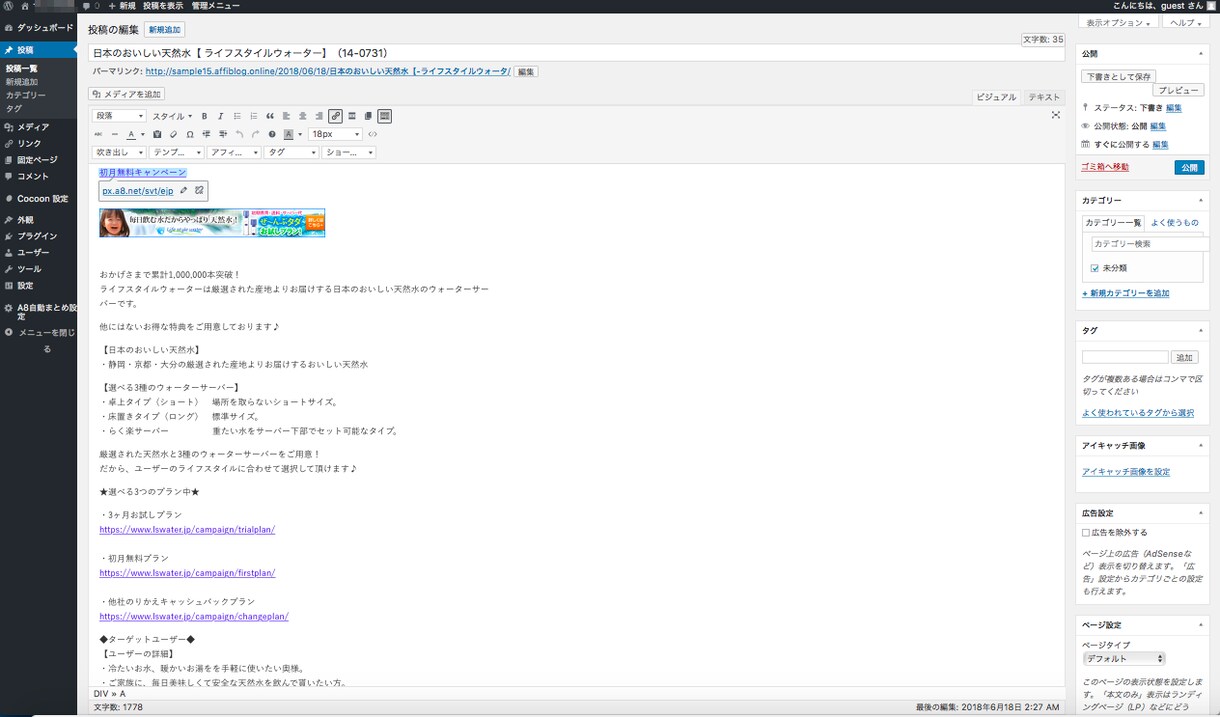The width and height of the screenshot is (1220, 717).
Task: Click the ゴミ箱へ移動 link
Action: point(1105,167)
